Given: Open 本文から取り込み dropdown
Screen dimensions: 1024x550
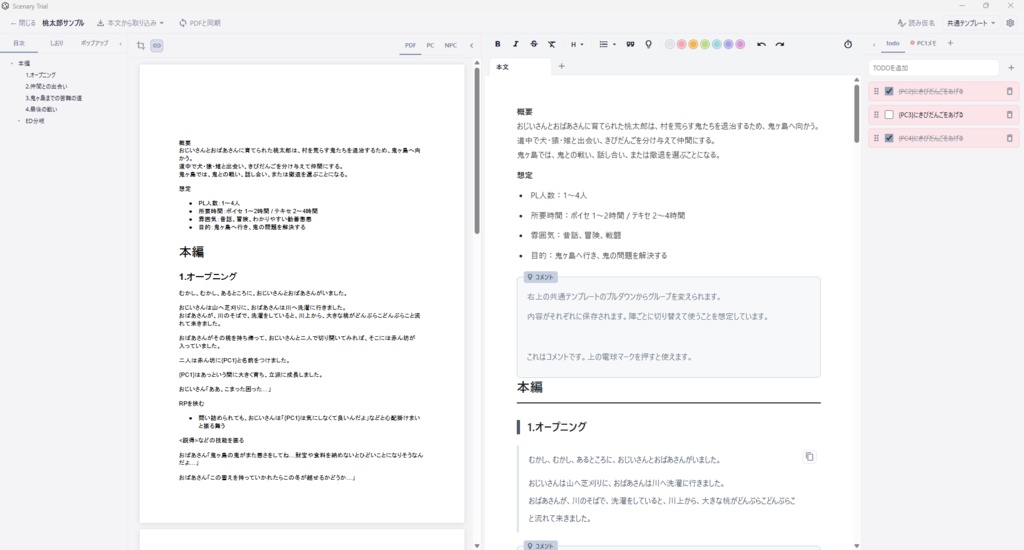Looking at the screenshot, I should 131,23.
